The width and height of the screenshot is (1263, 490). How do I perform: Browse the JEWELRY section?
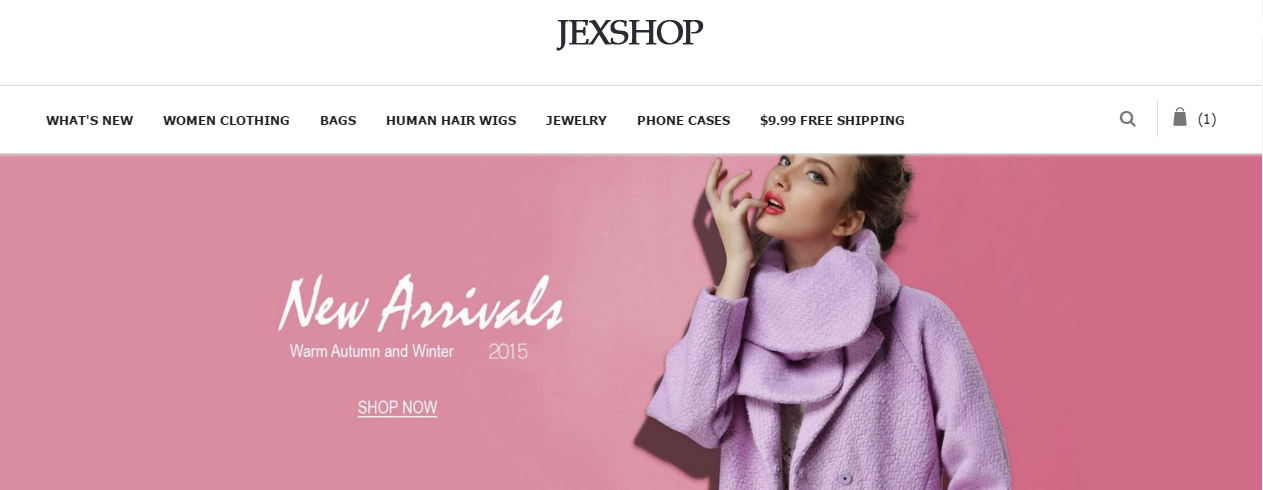pyautogui.click(x=576, y=120)
